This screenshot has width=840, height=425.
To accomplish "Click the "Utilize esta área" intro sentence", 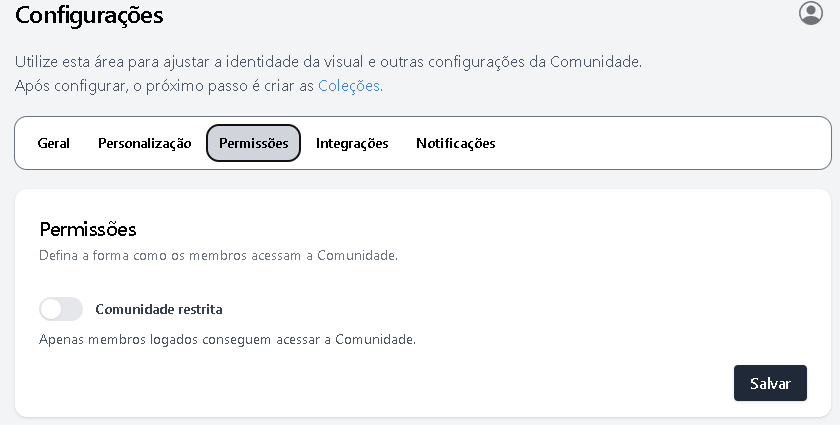I will (x=328, y=61).
